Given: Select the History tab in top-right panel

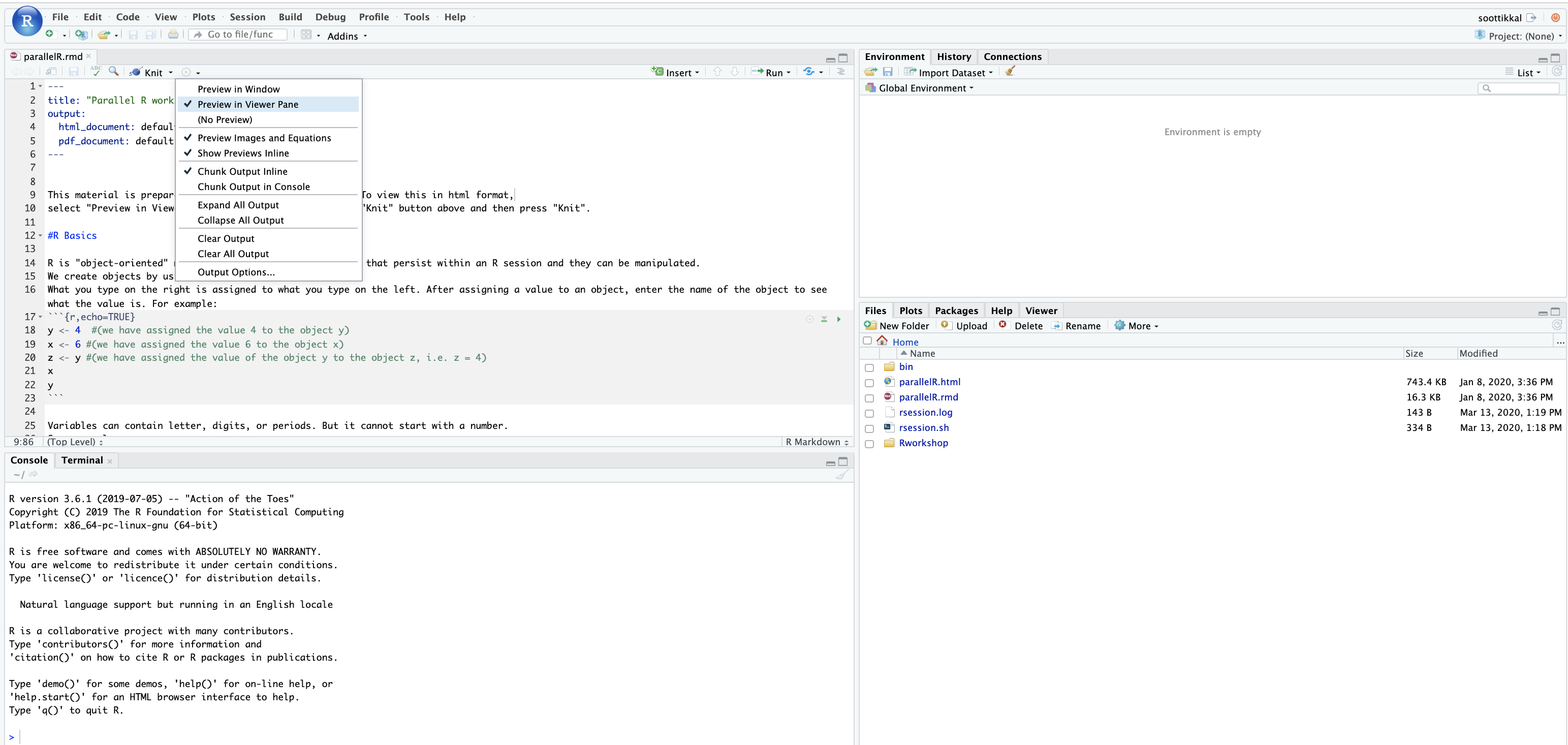Looking at the screenshot, I should pos(951,56).
